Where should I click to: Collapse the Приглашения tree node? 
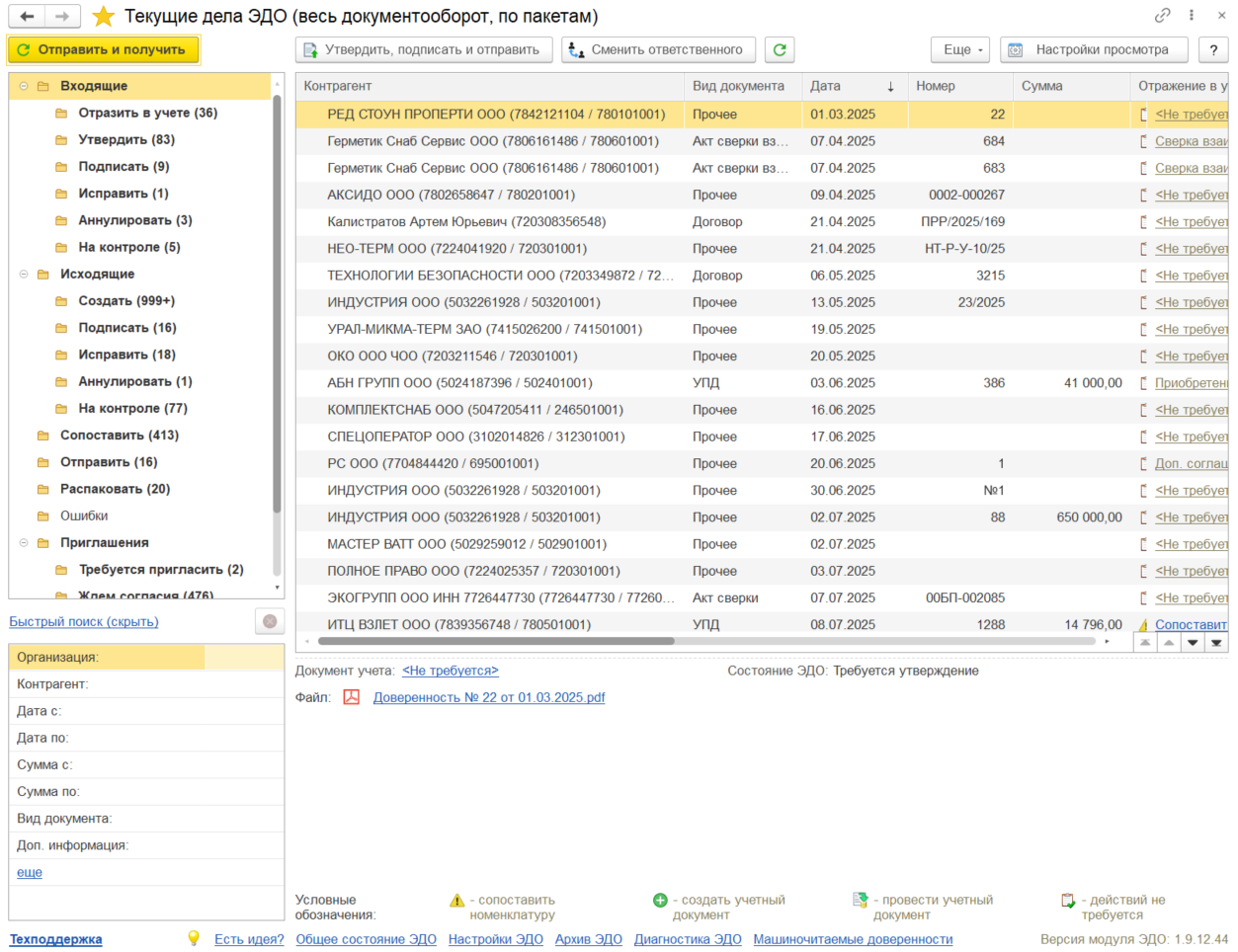(x=24, y=542)
